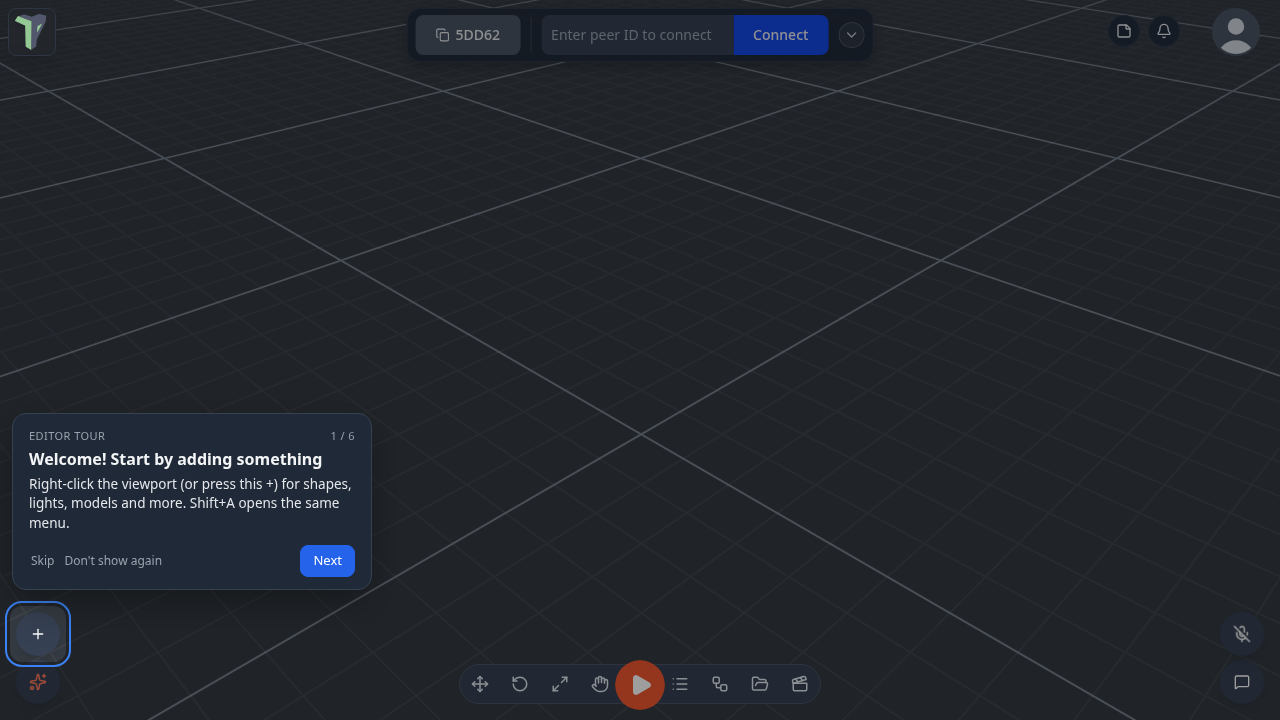Screen dimensions: 1280x720
Task: Select the hand pan tool
Action: 600,684
